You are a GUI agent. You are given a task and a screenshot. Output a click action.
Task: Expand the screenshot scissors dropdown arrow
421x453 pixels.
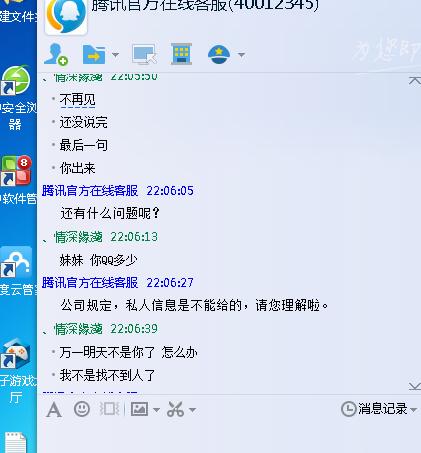coord(192,409)
